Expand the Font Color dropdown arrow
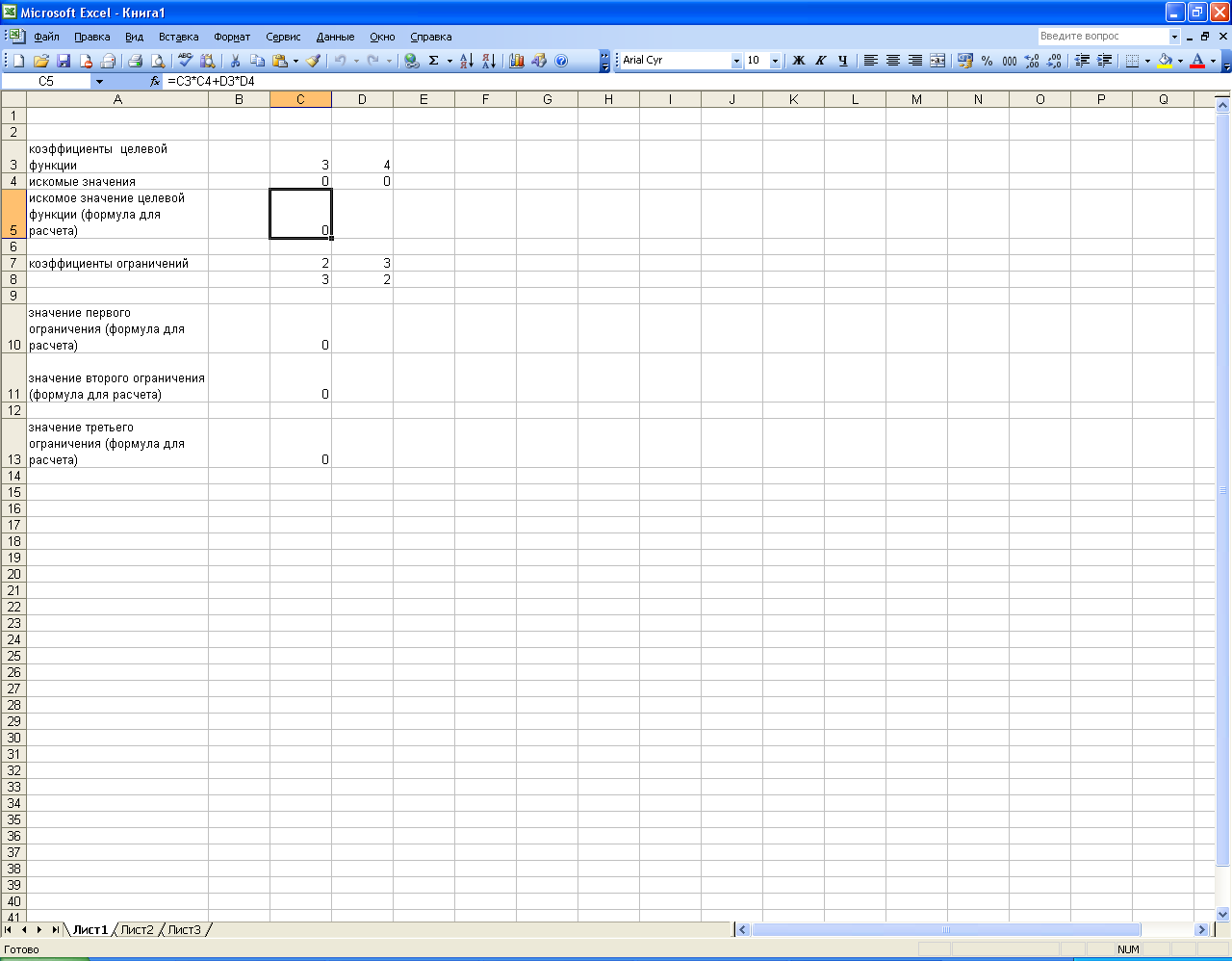This screenshot has height=961, width=1232. click(x=1213, y=61)
